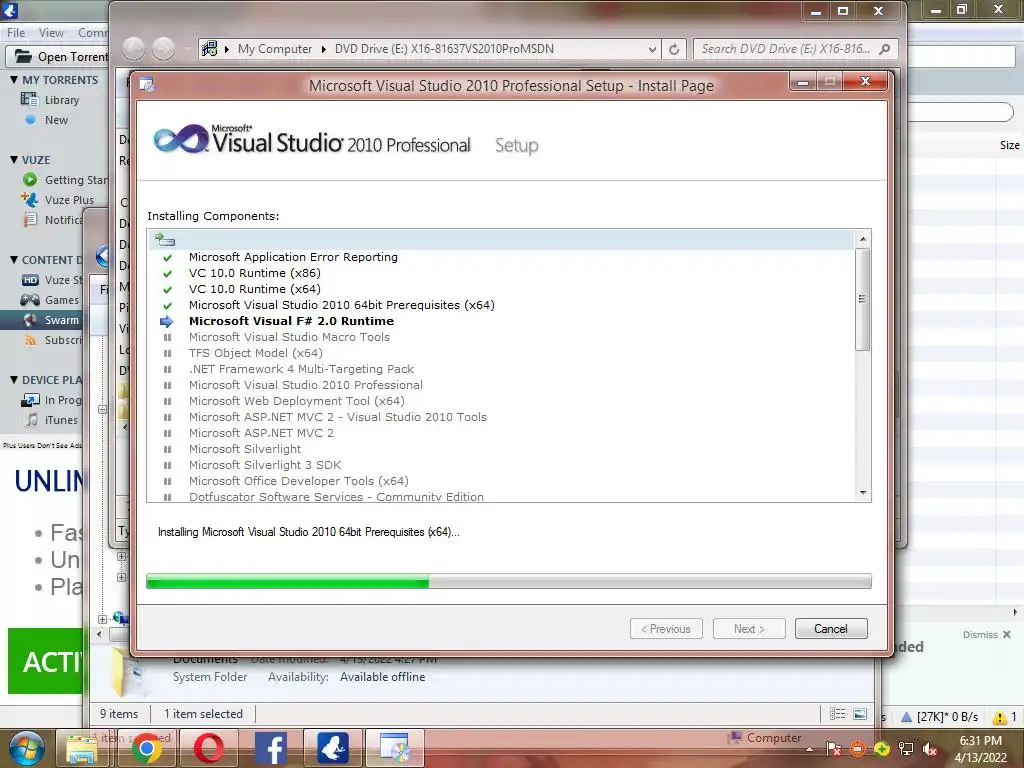Open Vuze Plus sidebar item
The width and height of the screenshot is (1024, 768).
coord(69,200)
